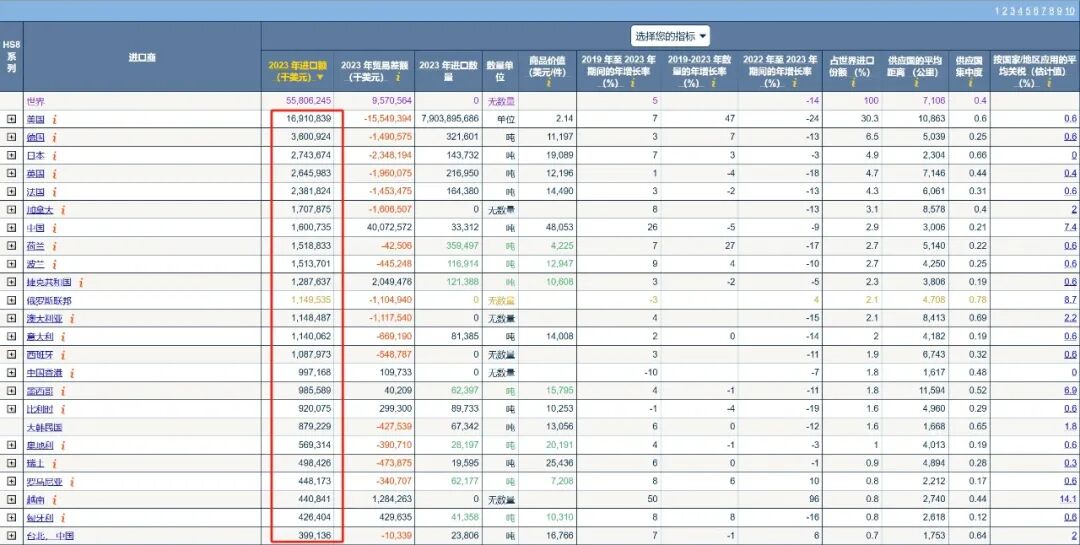Open info icon next to 德国

point(54,137)
